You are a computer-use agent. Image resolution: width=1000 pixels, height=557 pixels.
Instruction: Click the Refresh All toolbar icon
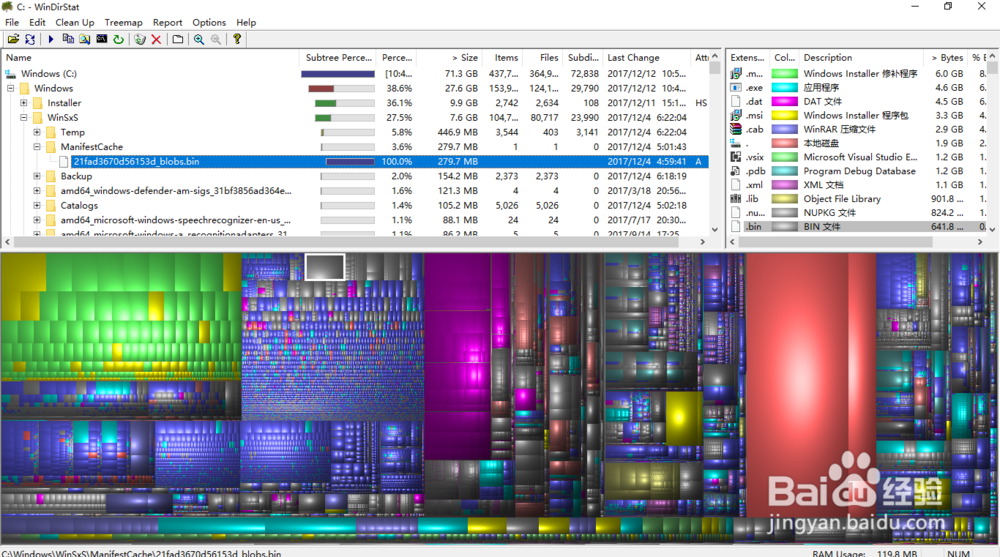pos(30,40)
